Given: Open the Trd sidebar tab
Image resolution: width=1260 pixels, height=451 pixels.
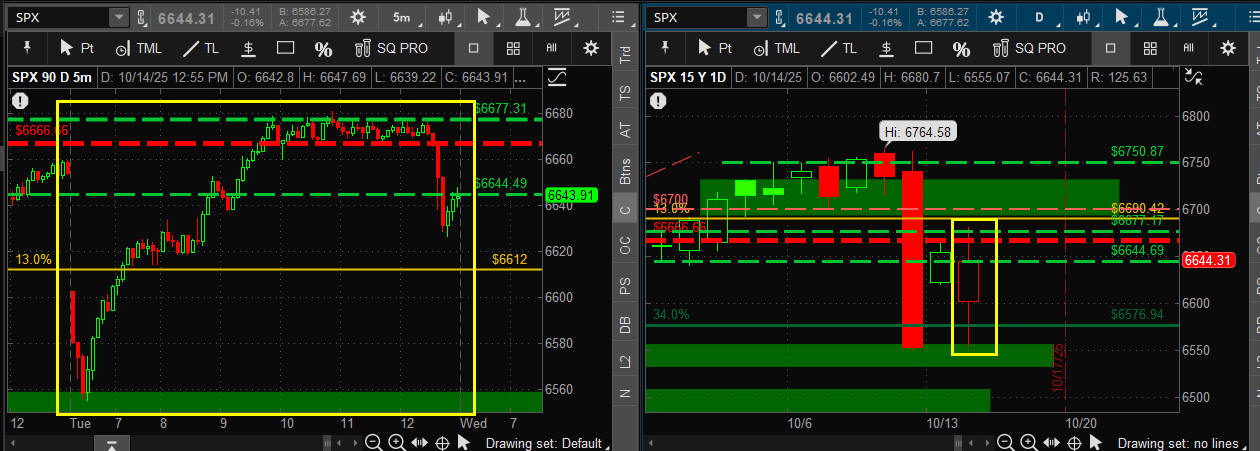Looking at the screenshot, I should click(x=626, y=56).
